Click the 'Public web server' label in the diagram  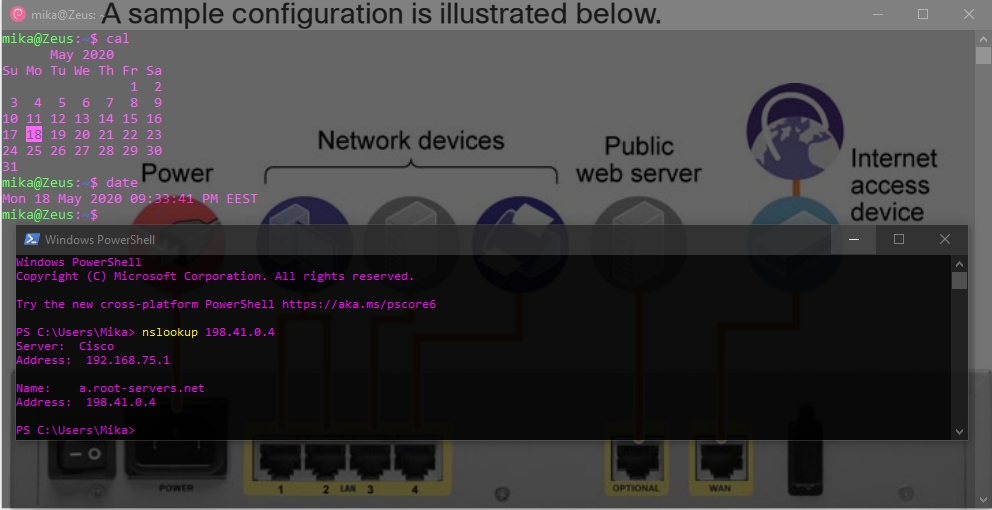click(x=639, y=159)
